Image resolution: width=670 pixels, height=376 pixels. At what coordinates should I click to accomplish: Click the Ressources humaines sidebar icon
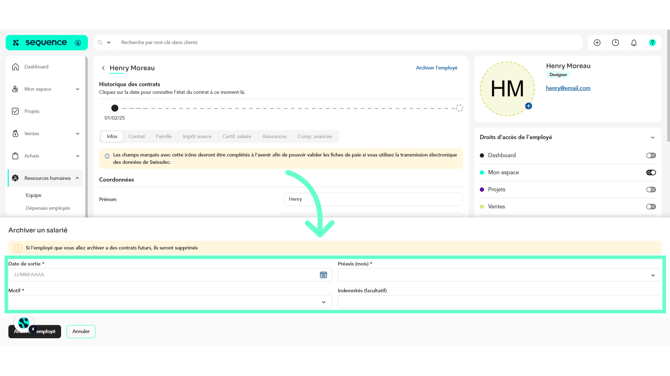15,178
